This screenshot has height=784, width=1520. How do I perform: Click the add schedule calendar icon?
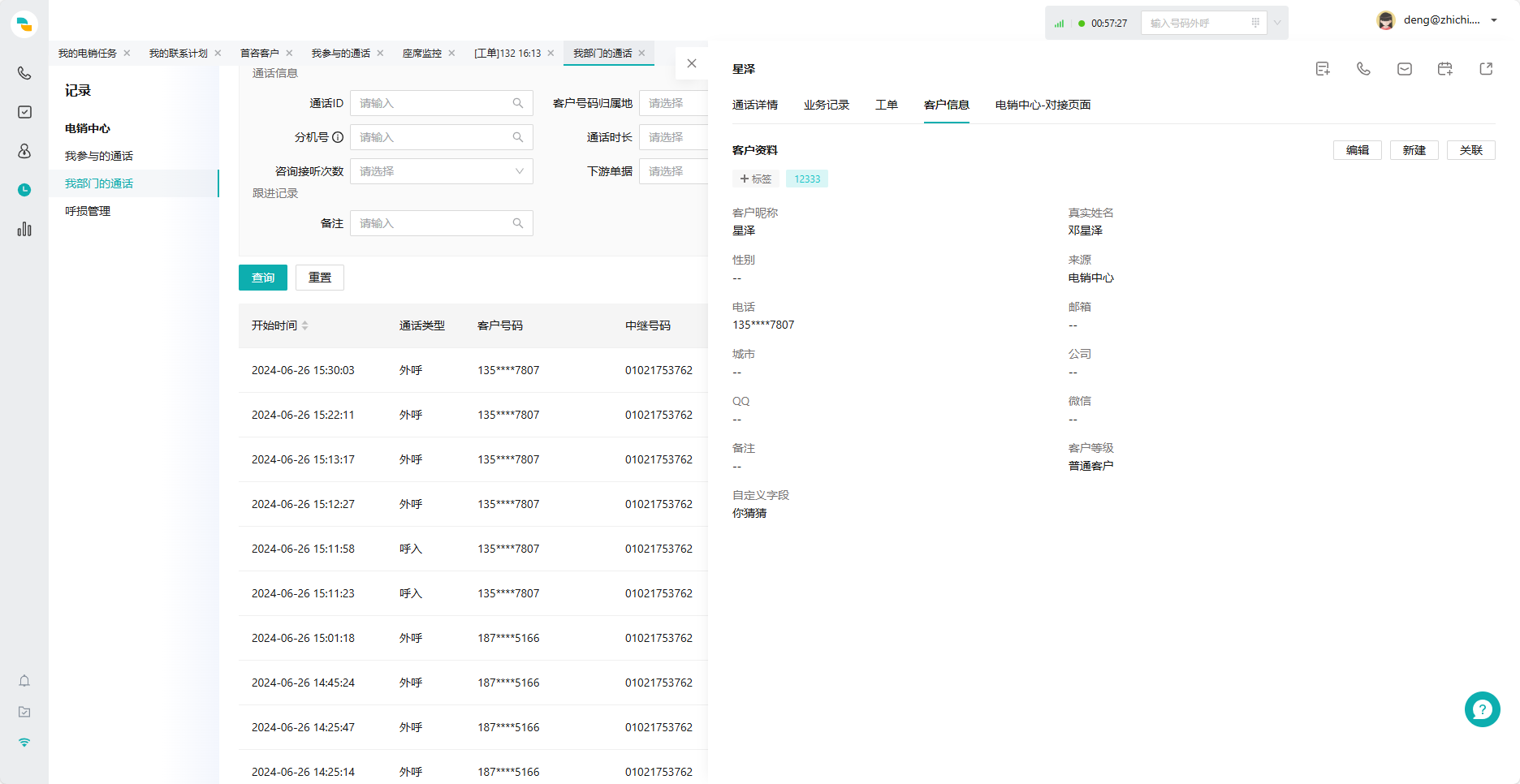1445,69
